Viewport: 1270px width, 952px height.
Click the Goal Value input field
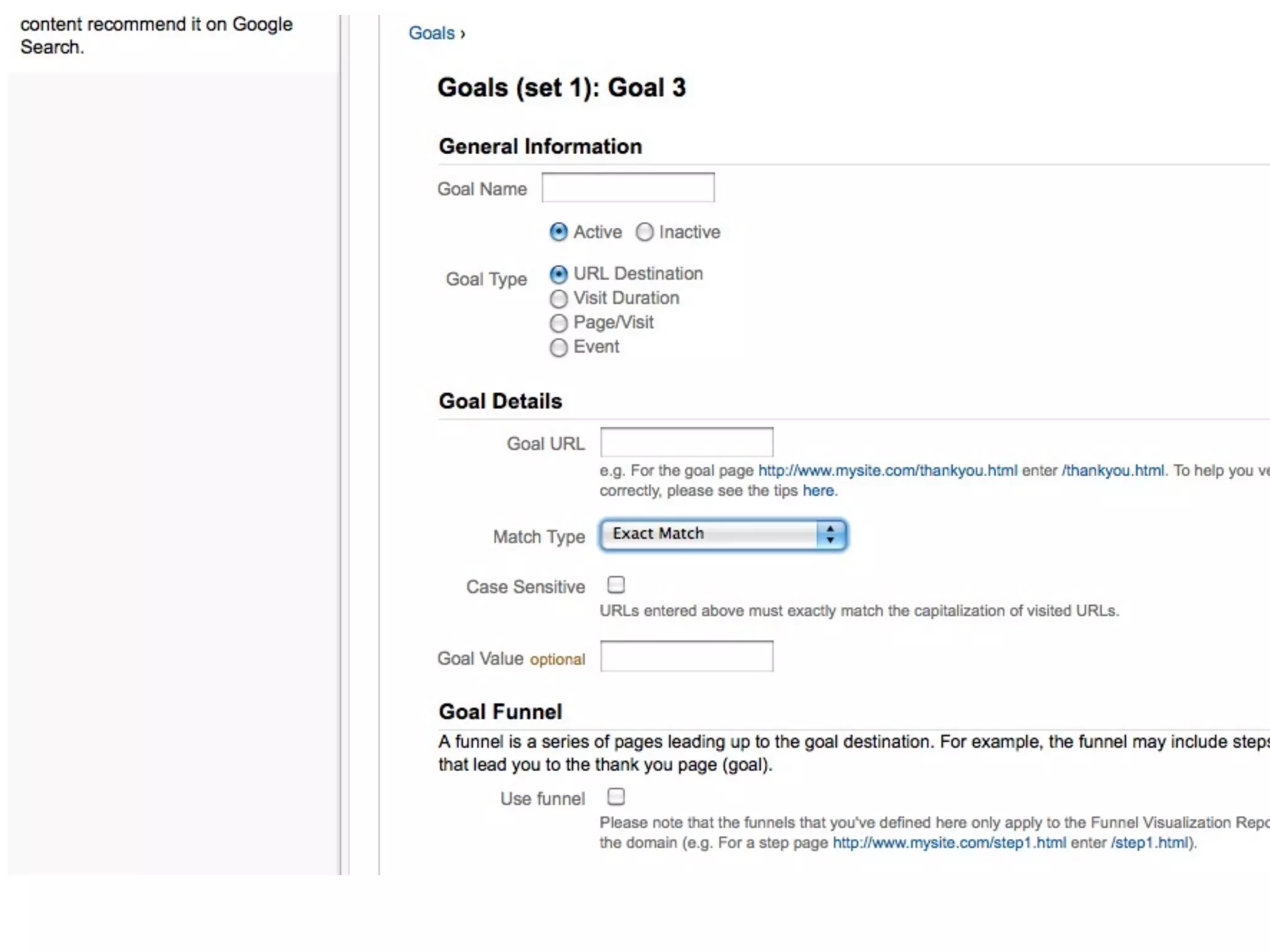coord(686,656)
